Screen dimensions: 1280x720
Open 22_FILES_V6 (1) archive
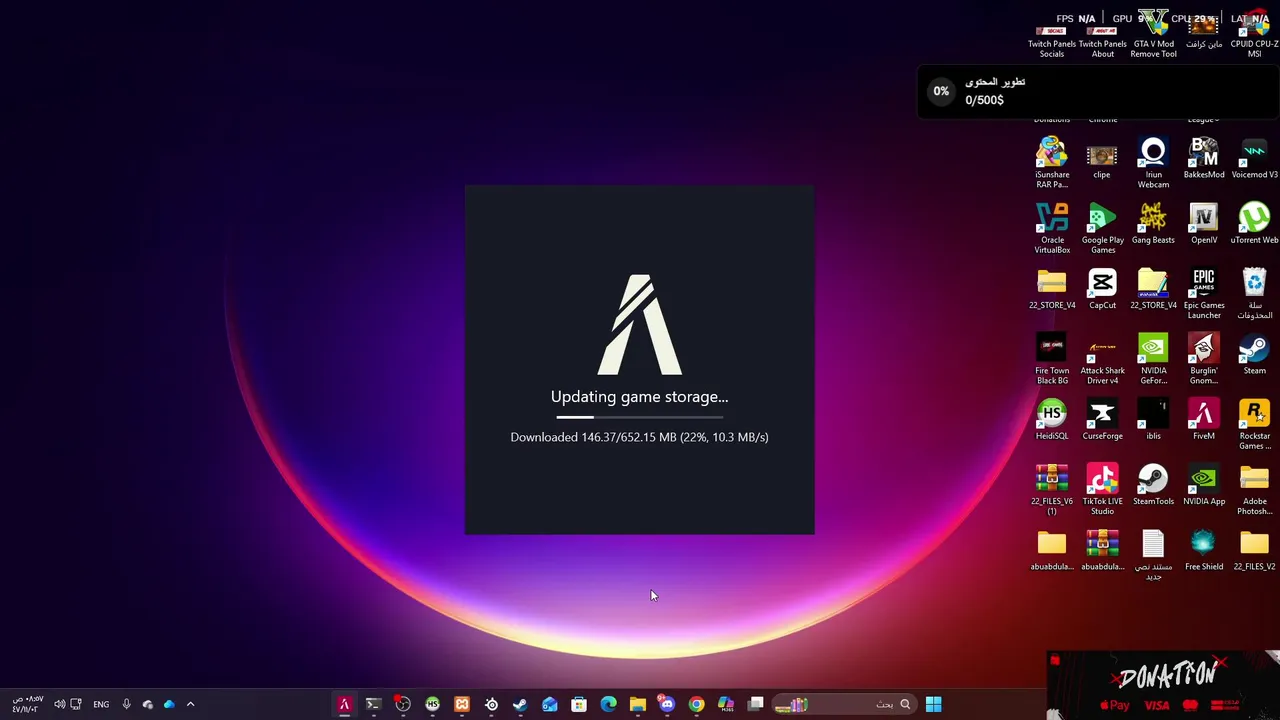point(1052,490)
